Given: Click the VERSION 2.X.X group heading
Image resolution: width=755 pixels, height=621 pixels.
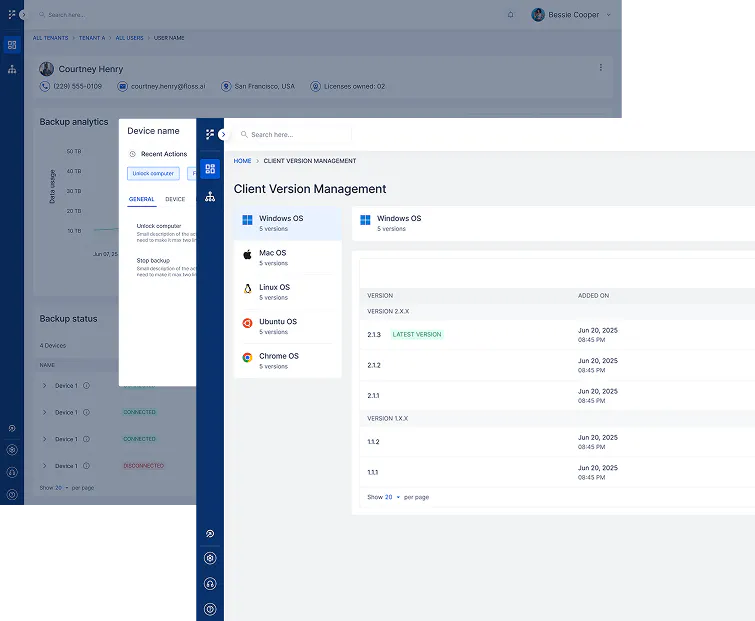Looking at the screenshot, I should 388,311.
